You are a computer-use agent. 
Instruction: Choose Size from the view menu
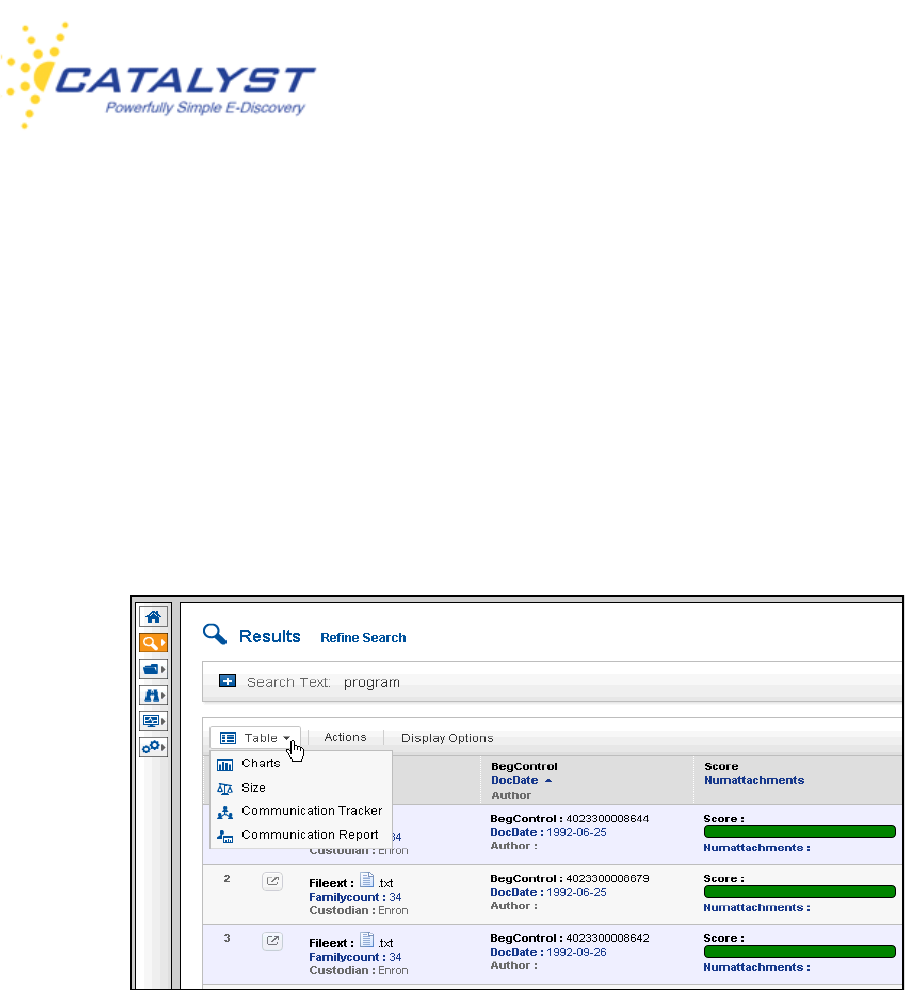coord(253,788)
